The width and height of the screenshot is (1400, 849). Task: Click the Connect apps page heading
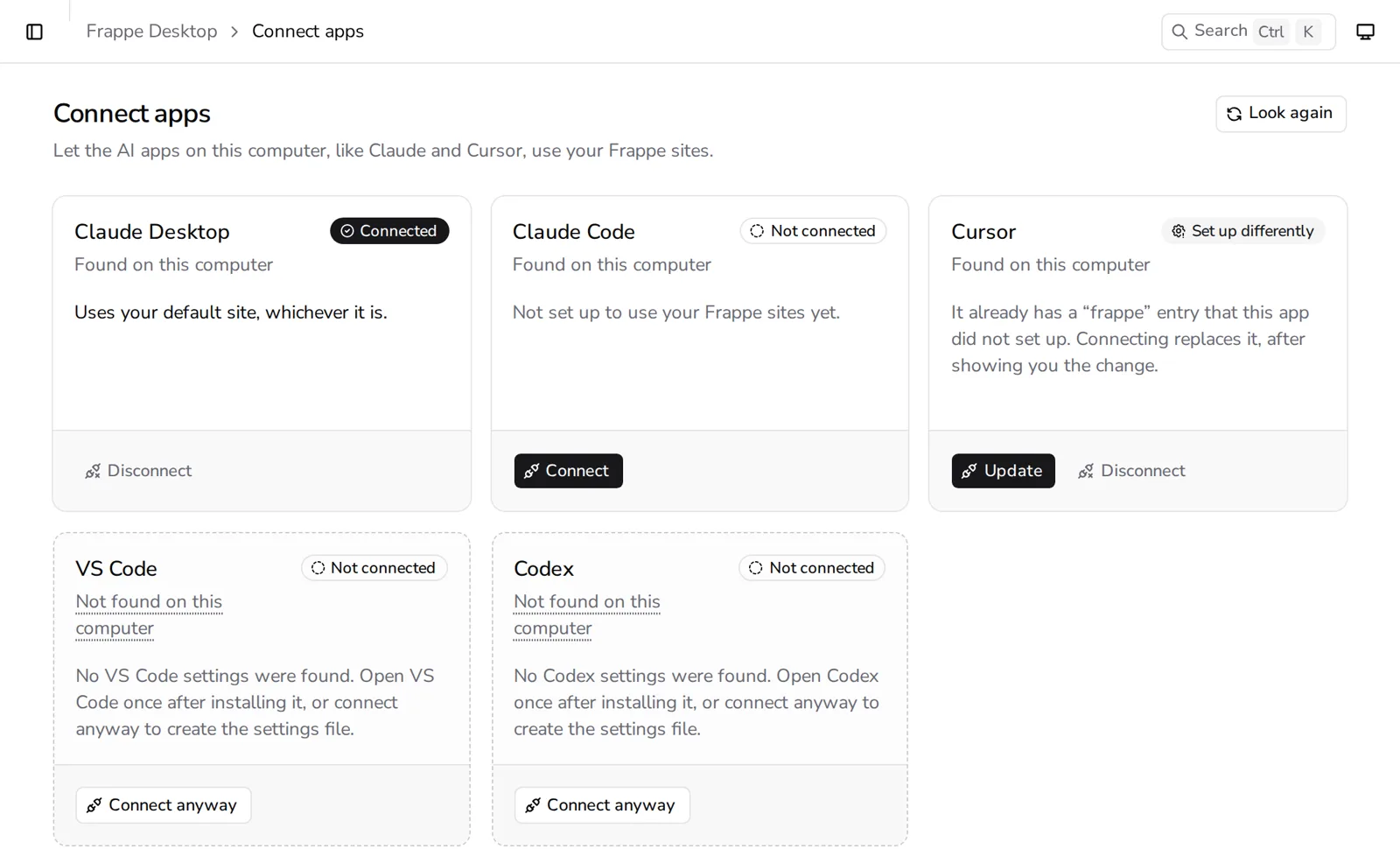click(x=132, y=114)
